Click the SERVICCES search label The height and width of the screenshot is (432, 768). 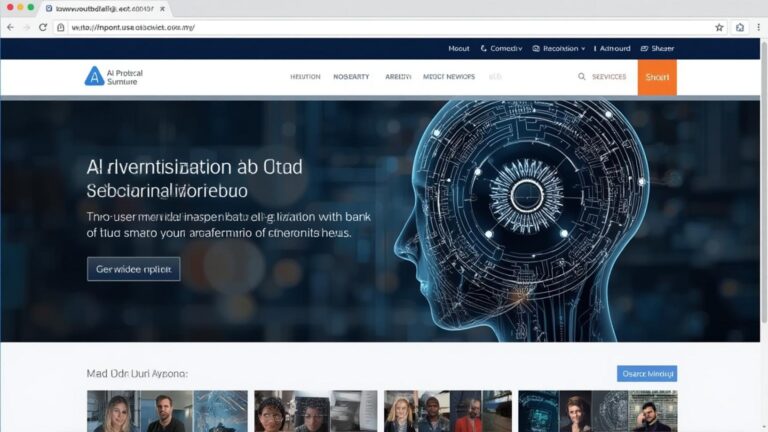tap(609, 77)
